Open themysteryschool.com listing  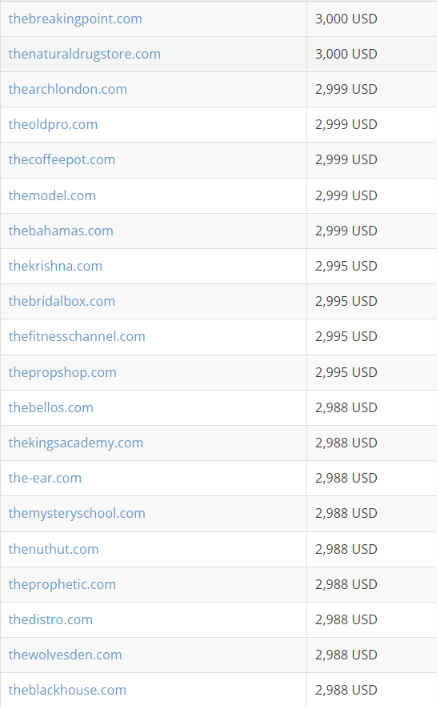pyautogui.click(x=77, y=513)
